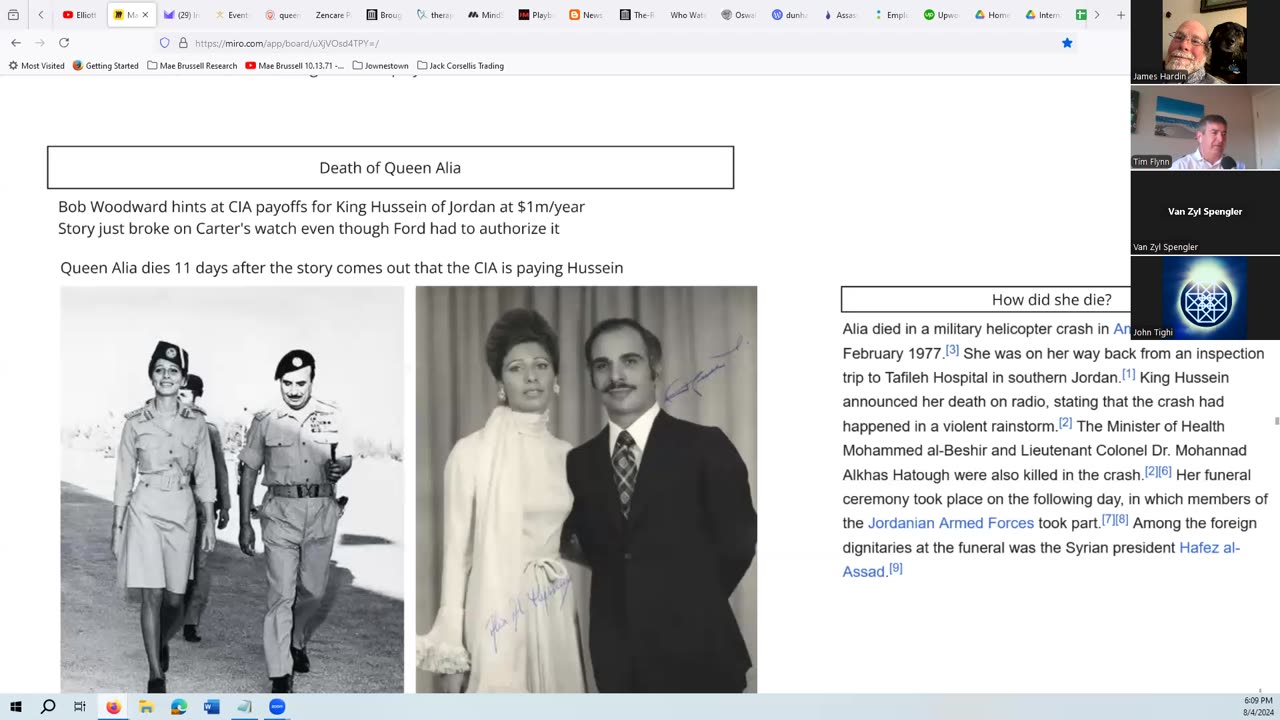Open the Mae Brussell 10.13.71 bookmark
Image resolution: width=1280 pixels, height=720 pixels.
[x=294, y=66]
